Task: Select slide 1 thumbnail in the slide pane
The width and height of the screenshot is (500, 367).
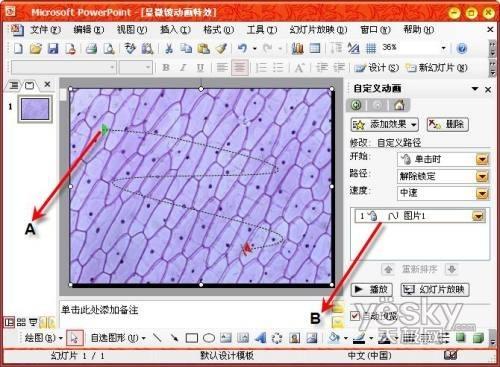Action: [x=35, y=109]
